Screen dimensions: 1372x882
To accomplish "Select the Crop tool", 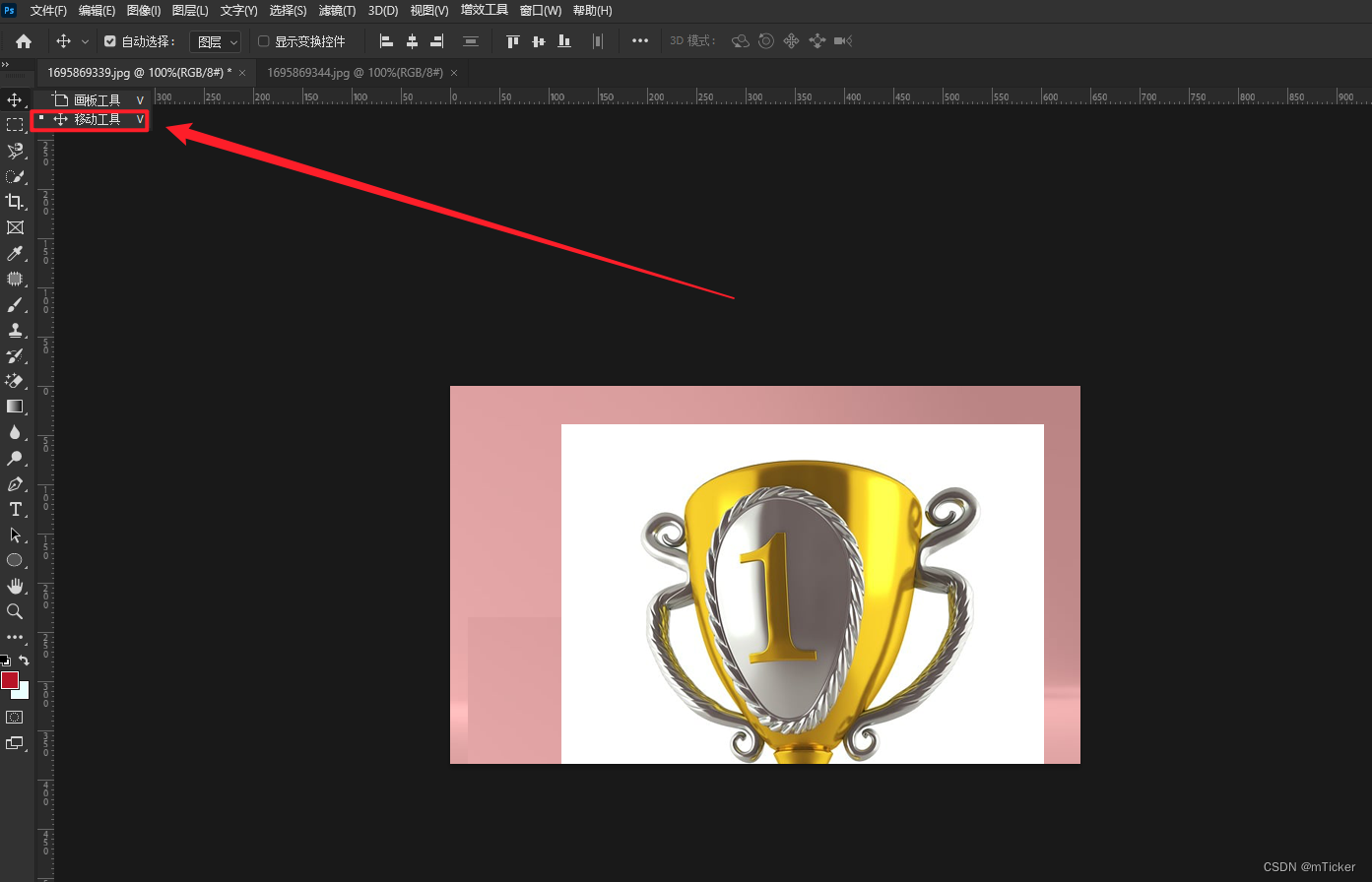I will pyautogui.click(x=15, y=202).
